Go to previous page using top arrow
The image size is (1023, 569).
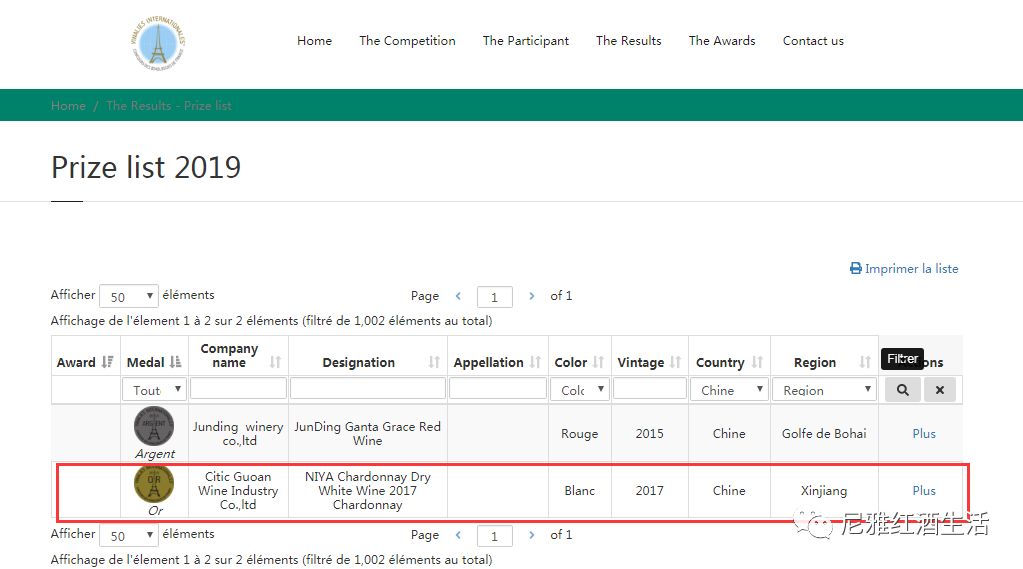(x=458, y=296)
